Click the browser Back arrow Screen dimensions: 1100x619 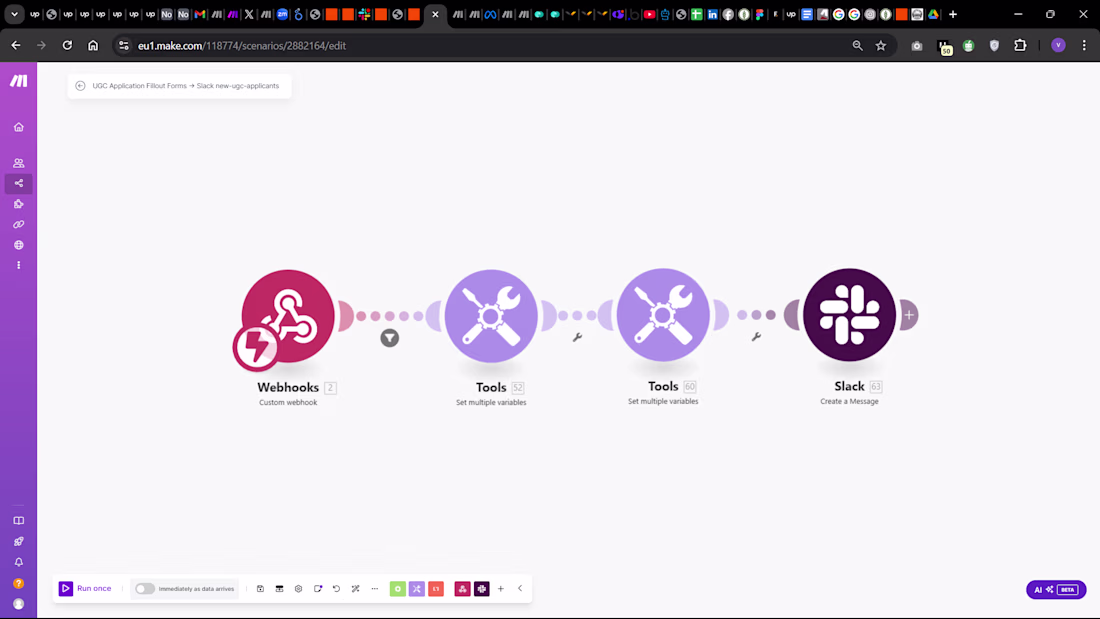pos(15,46)
